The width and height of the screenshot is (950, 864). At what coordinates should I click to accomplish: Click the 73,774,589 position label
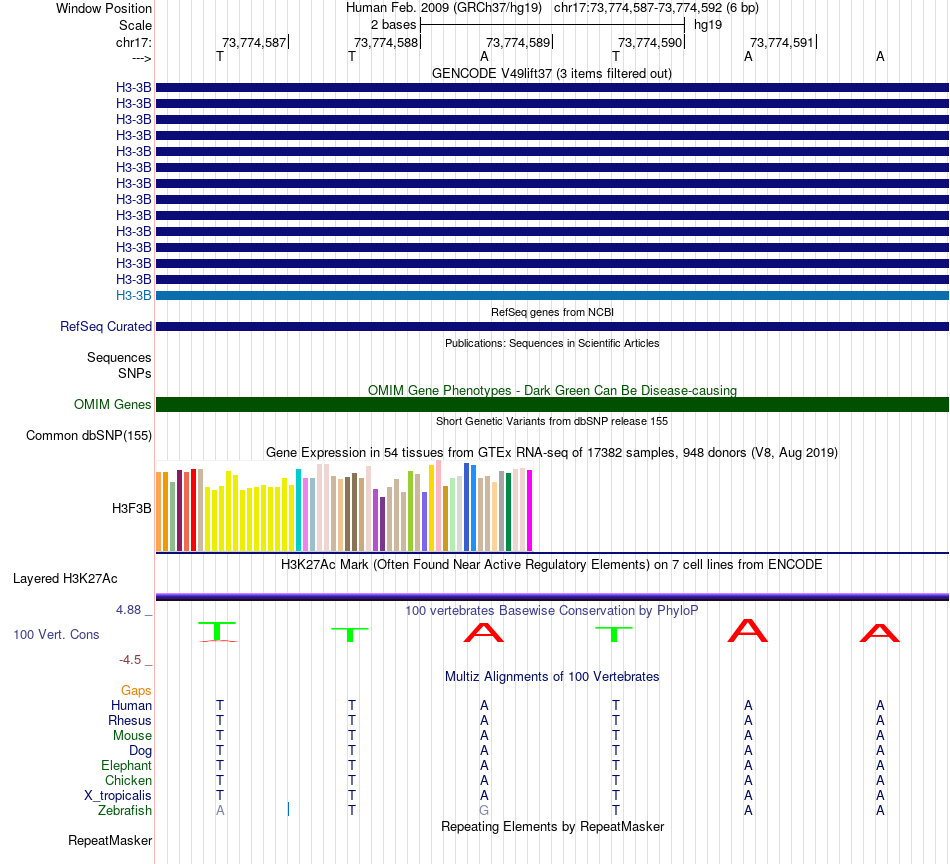pyautogui.click(x=518, y=42)
